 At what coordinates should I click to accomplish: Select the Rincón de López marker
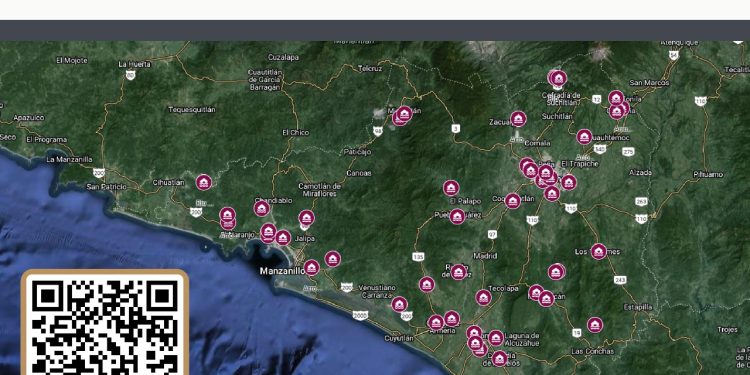[459, 272]
